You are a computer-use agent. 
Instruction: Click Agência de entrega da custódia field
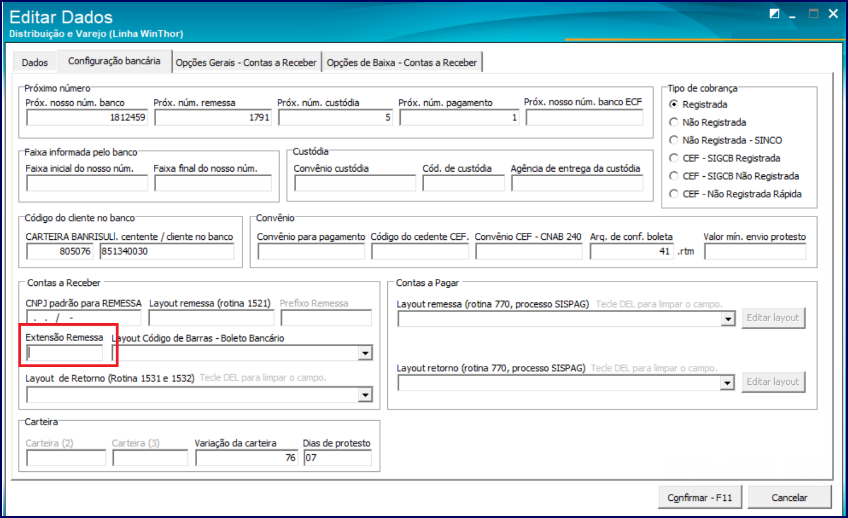[x=578, y=183]
